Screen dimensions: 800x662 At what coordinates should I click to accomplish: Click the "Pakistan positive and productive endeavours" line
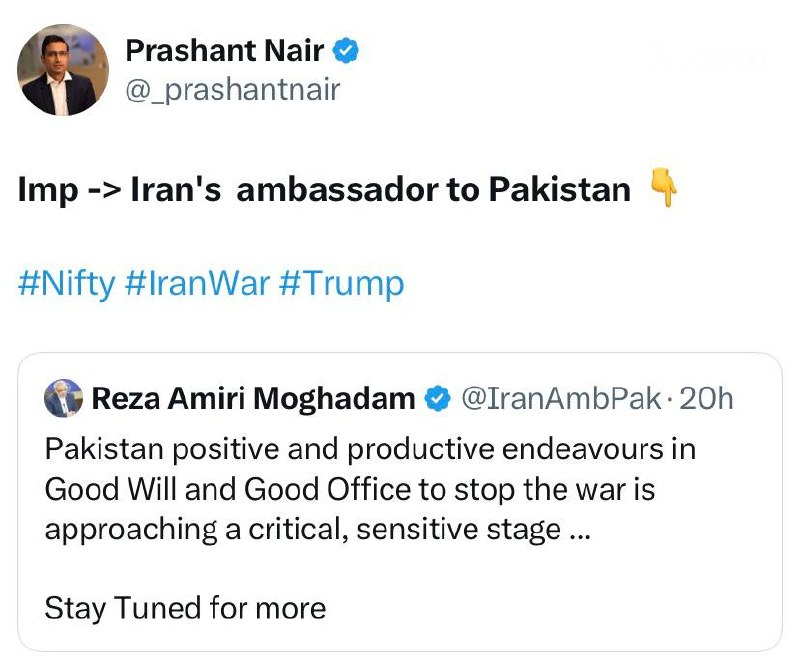pos(370,449)
